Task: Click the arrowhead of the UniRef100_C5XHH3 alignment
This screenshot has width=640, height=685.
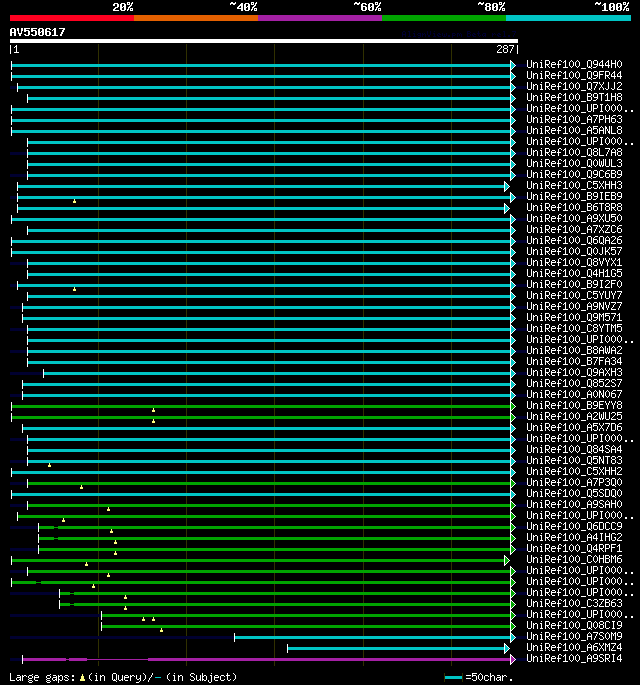Action: 507,187
